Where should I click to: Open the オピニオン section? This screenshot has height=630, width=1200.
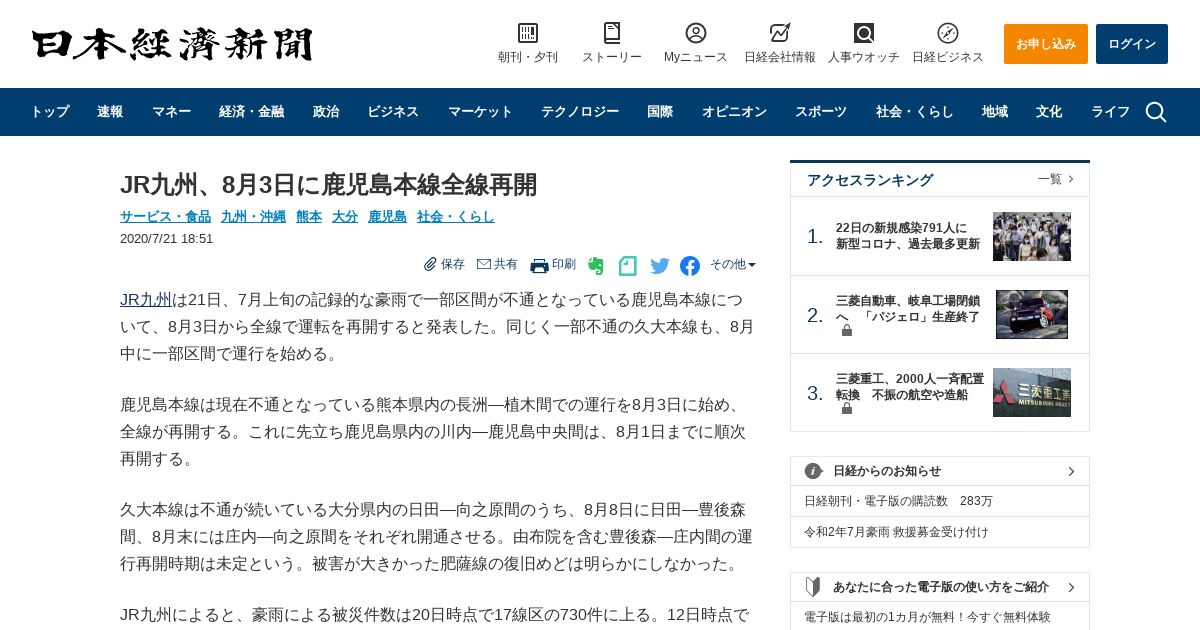coord(734,112)
